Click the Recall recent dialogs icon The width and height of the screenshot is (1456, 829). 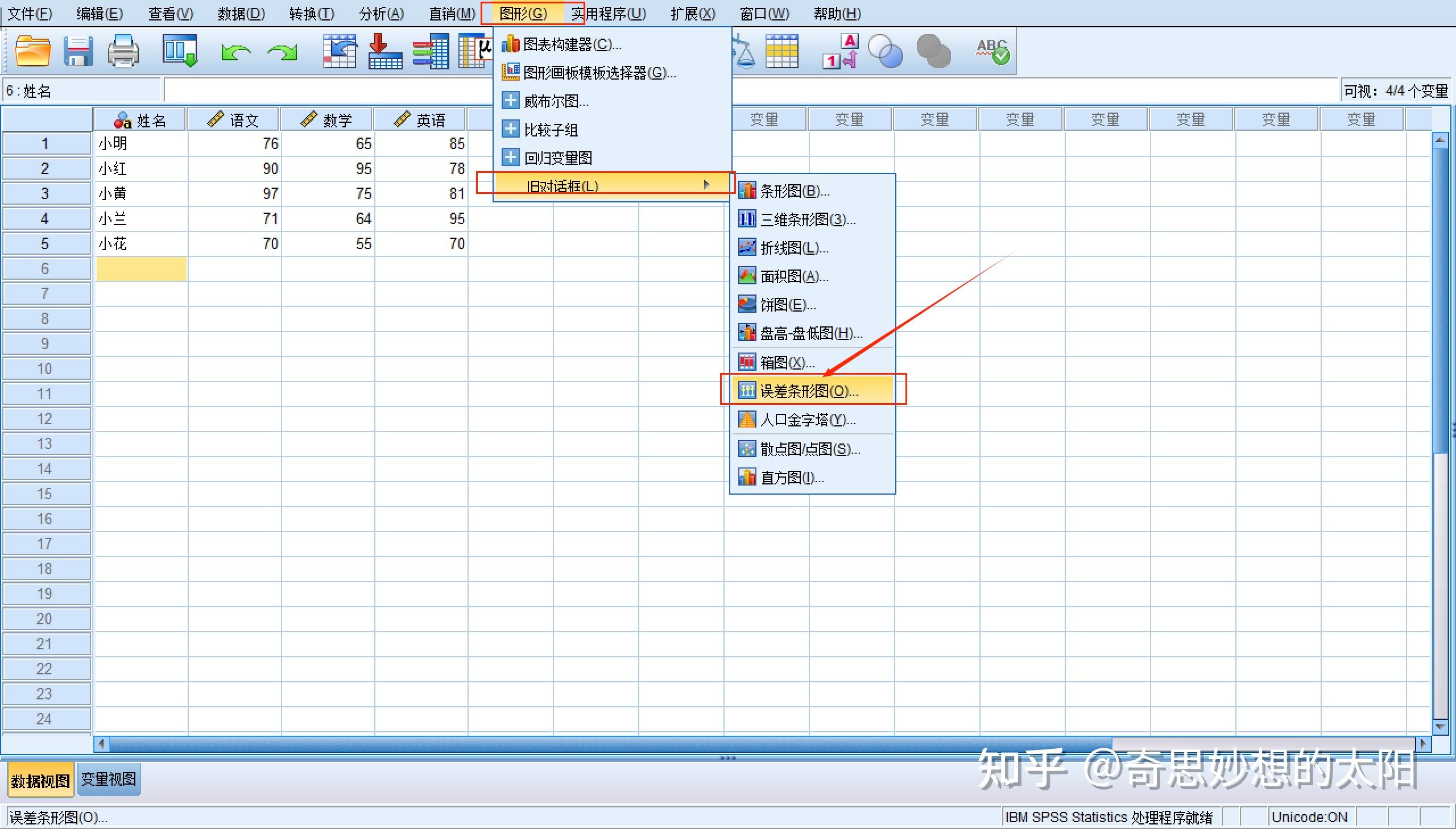pyautogui.click(x=180, y=51)
